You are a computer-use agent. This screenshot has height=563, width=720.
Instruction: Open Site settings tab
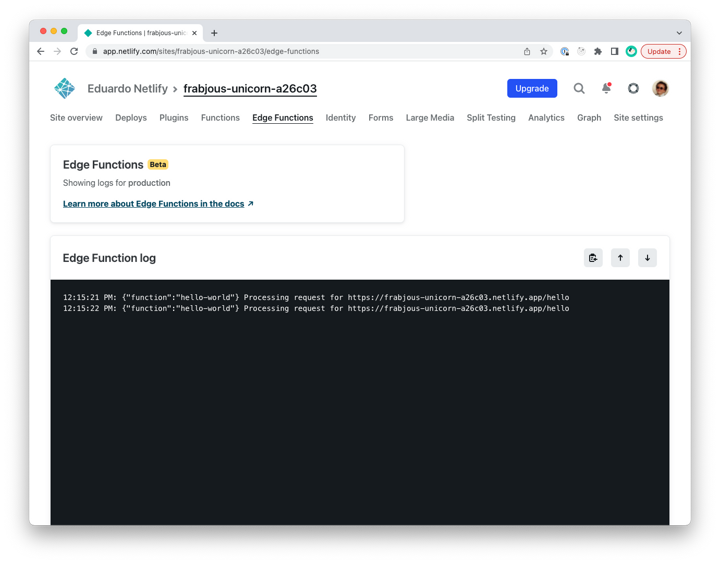(638, 118)
